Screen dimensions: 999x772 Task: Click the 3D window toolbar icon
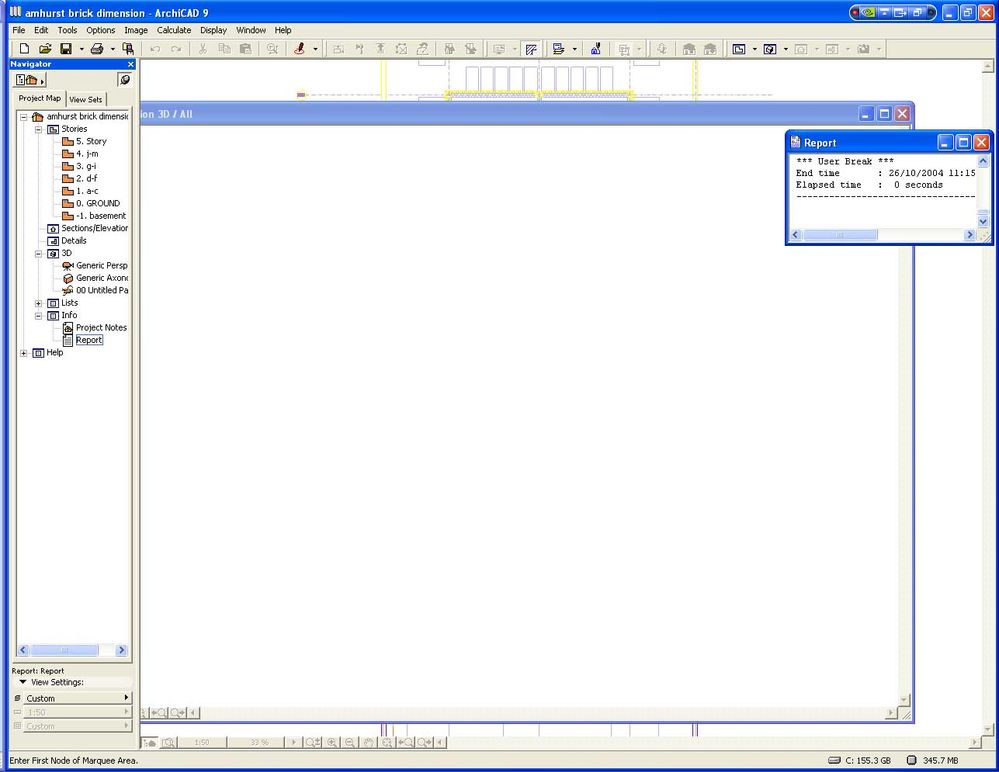point(770,49)
